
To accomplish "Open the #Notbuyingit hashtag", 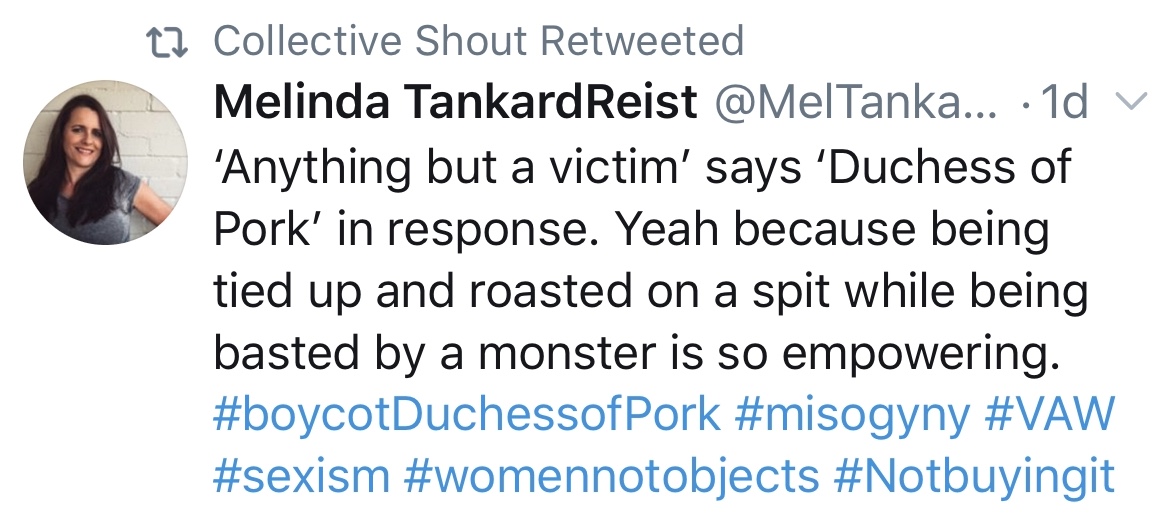I will 973,477.
